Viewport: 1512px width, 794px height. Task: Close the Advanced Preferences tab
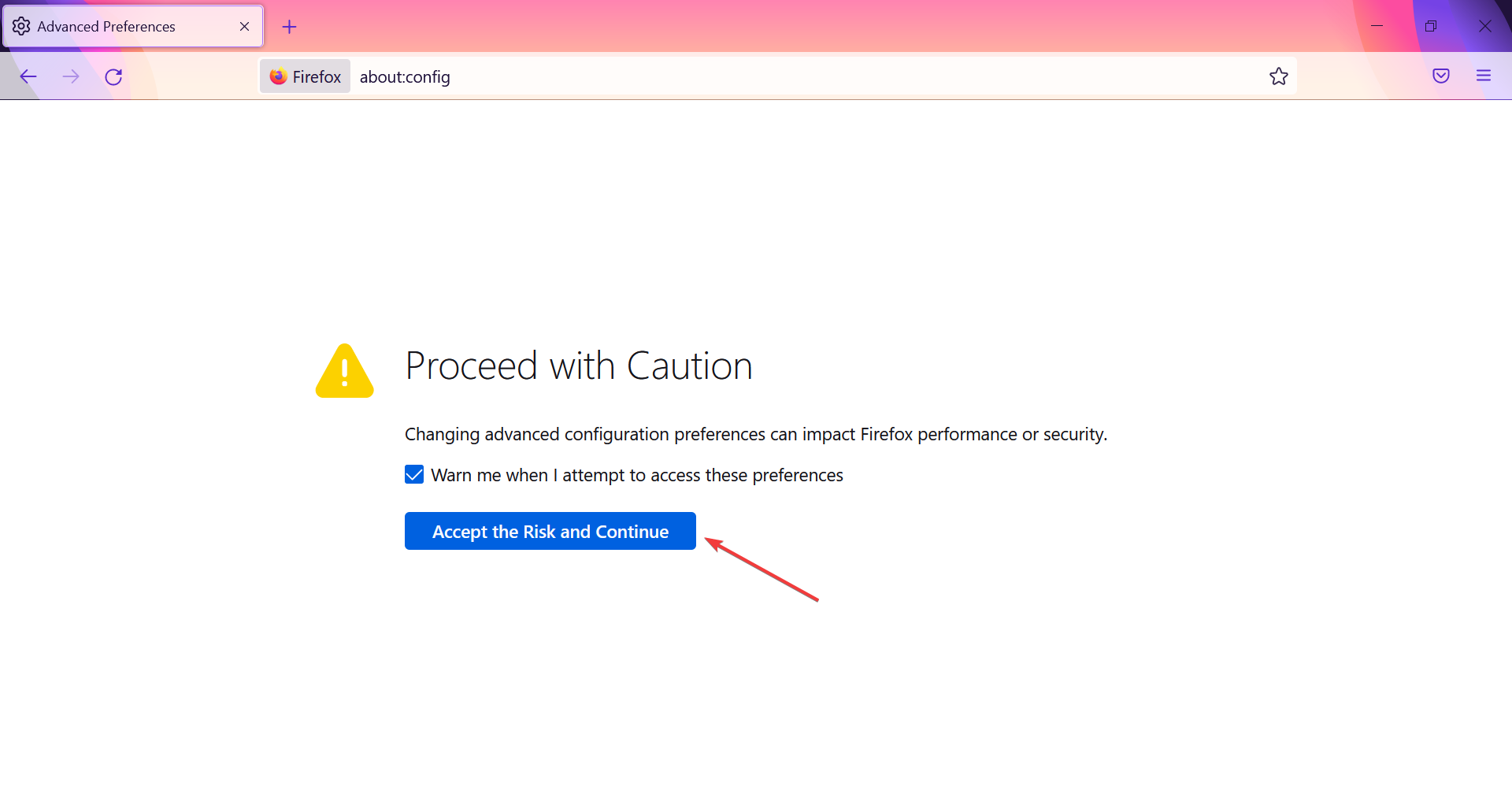(244, 27)
